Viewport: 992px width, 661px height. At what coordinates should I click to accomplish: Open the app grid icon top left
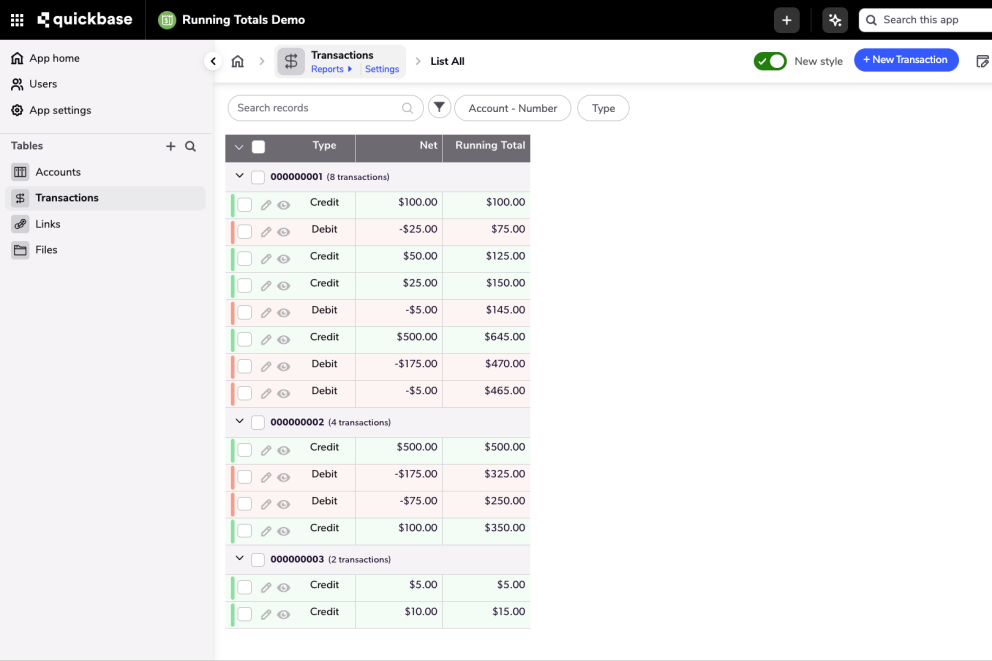[16, 19]
